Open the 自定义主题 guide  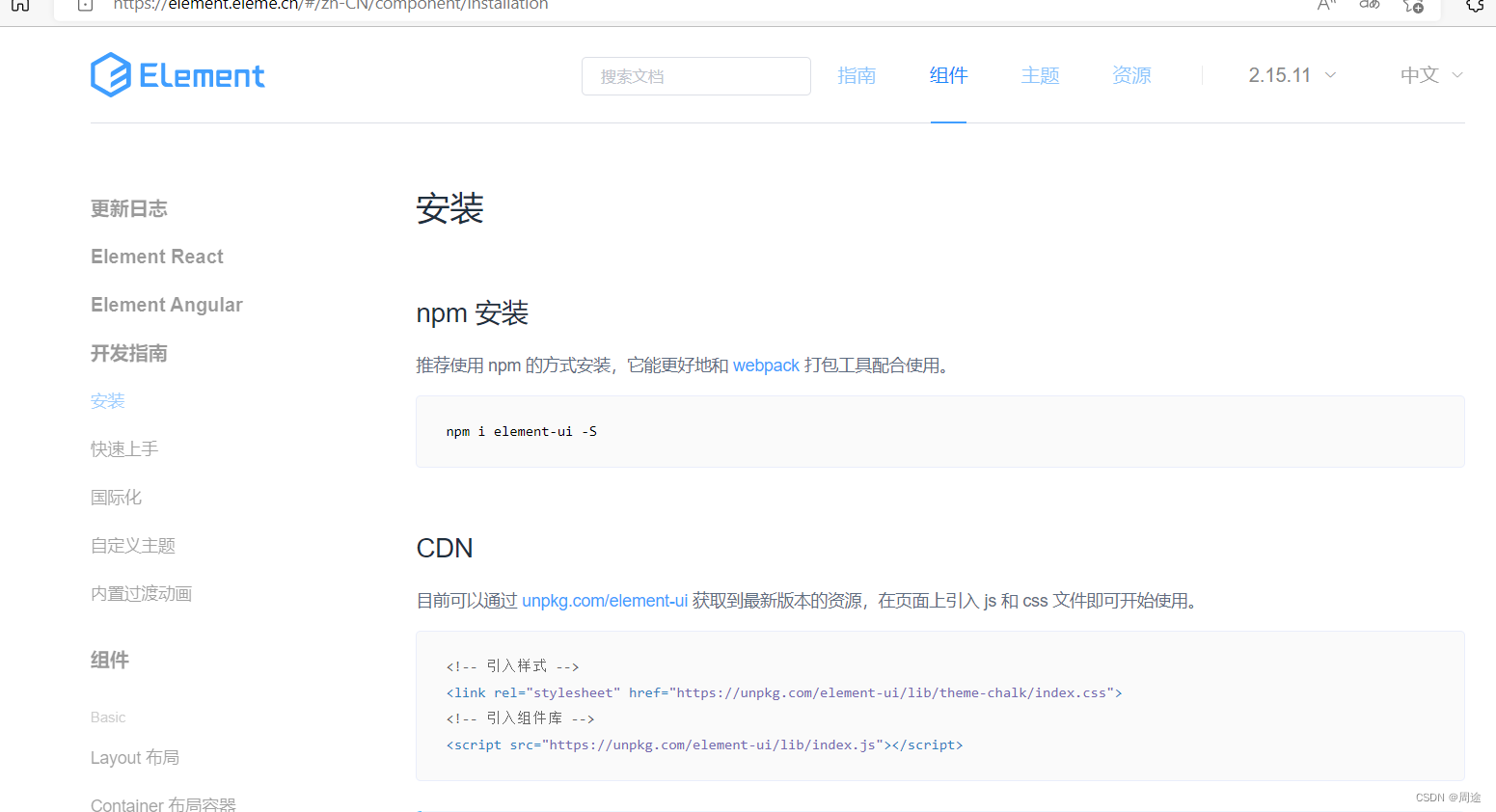(132, 545)
